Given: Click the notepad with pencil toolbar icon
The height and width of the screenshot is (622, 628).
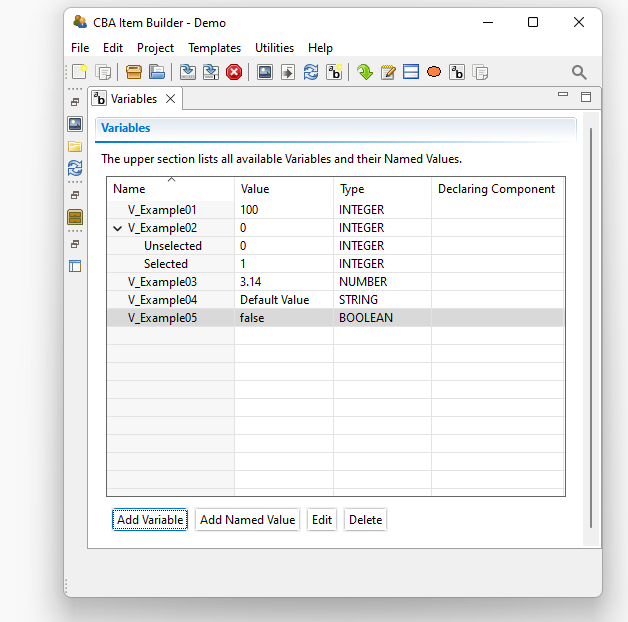Looking at the screenshot, I should pos(388,72).
